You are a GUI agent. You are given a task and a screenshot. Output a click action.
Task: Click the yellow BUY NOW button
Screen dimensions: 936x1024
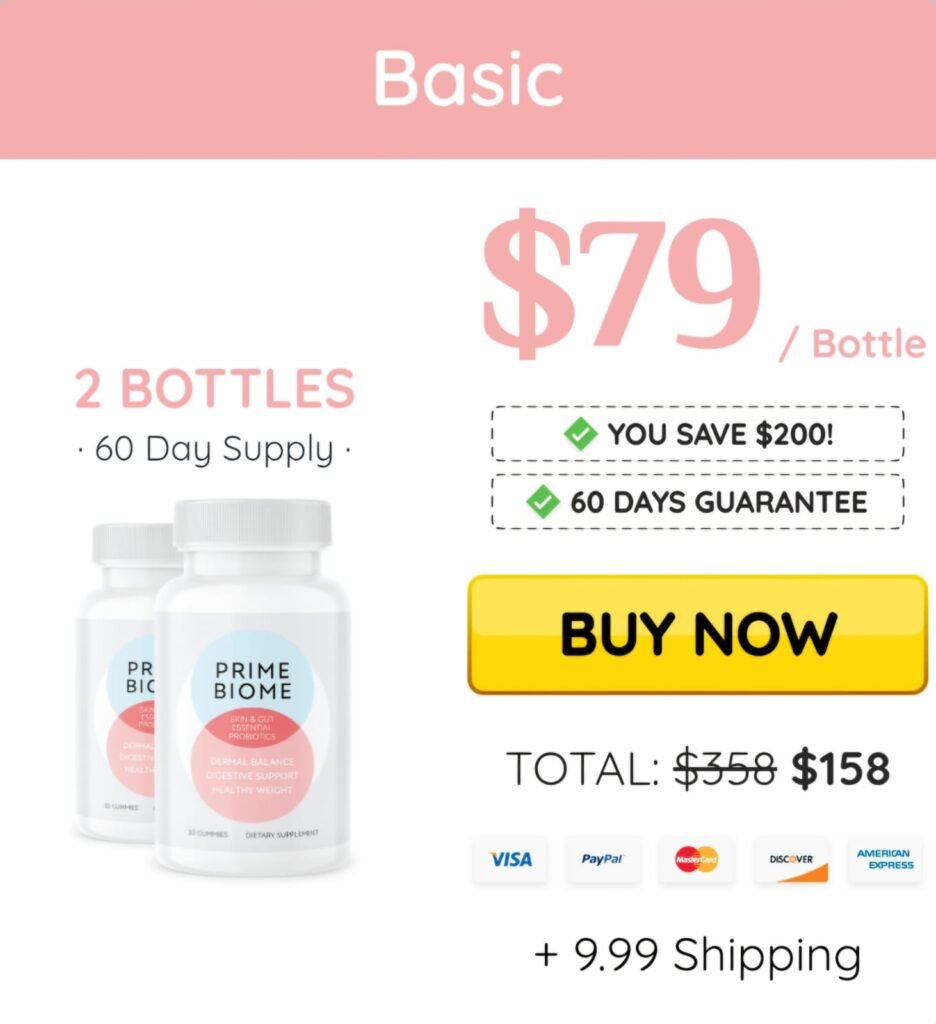click(698, 634)
